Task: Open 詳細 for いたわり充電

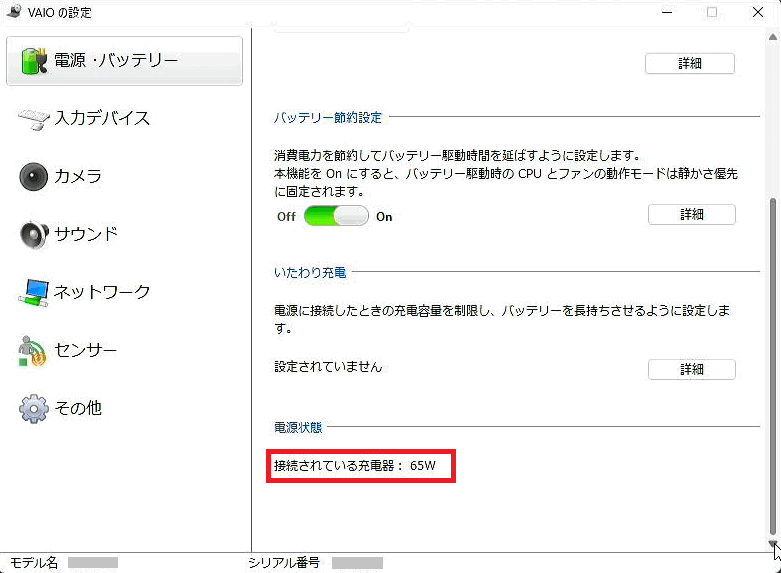Action: pos(691,369)
